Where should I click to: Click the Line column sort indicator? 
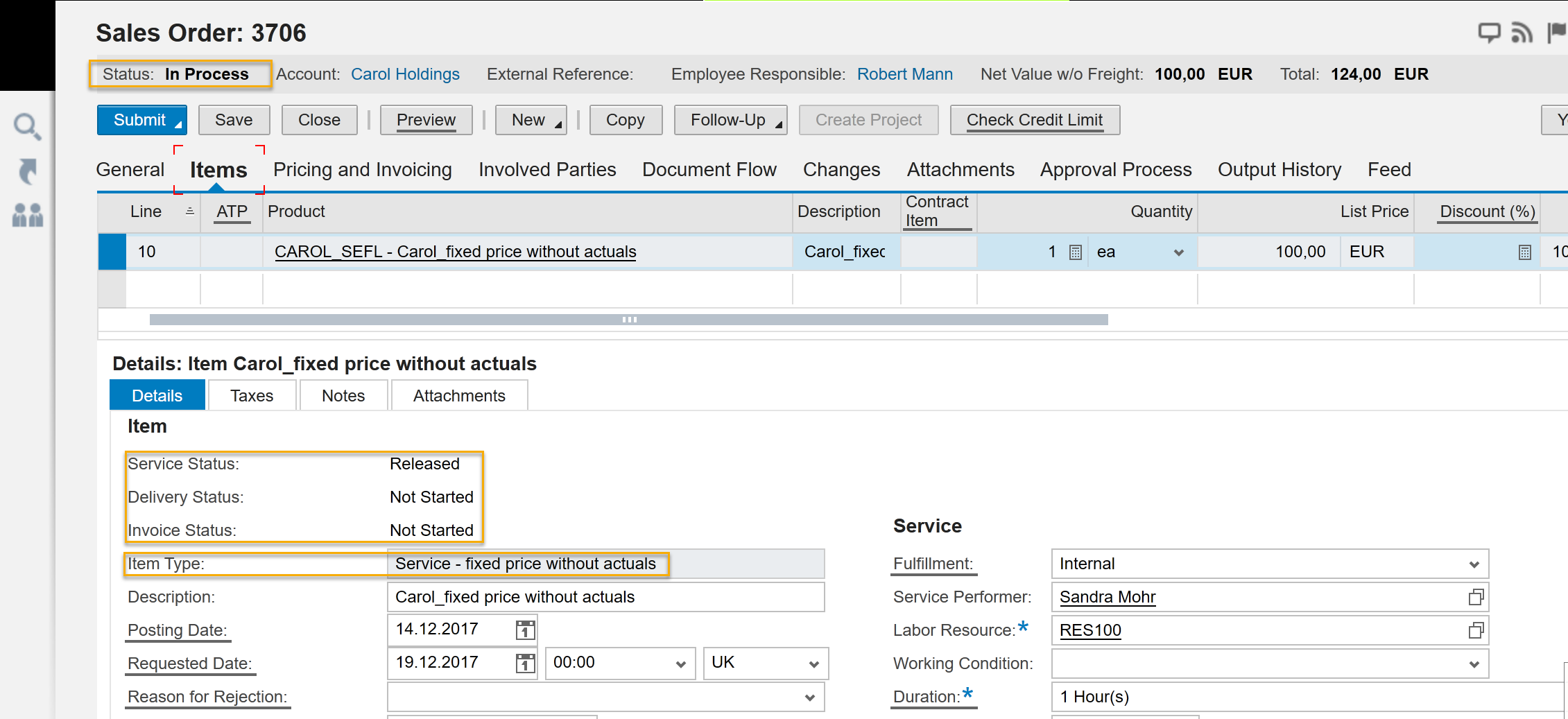click(189, 211)
